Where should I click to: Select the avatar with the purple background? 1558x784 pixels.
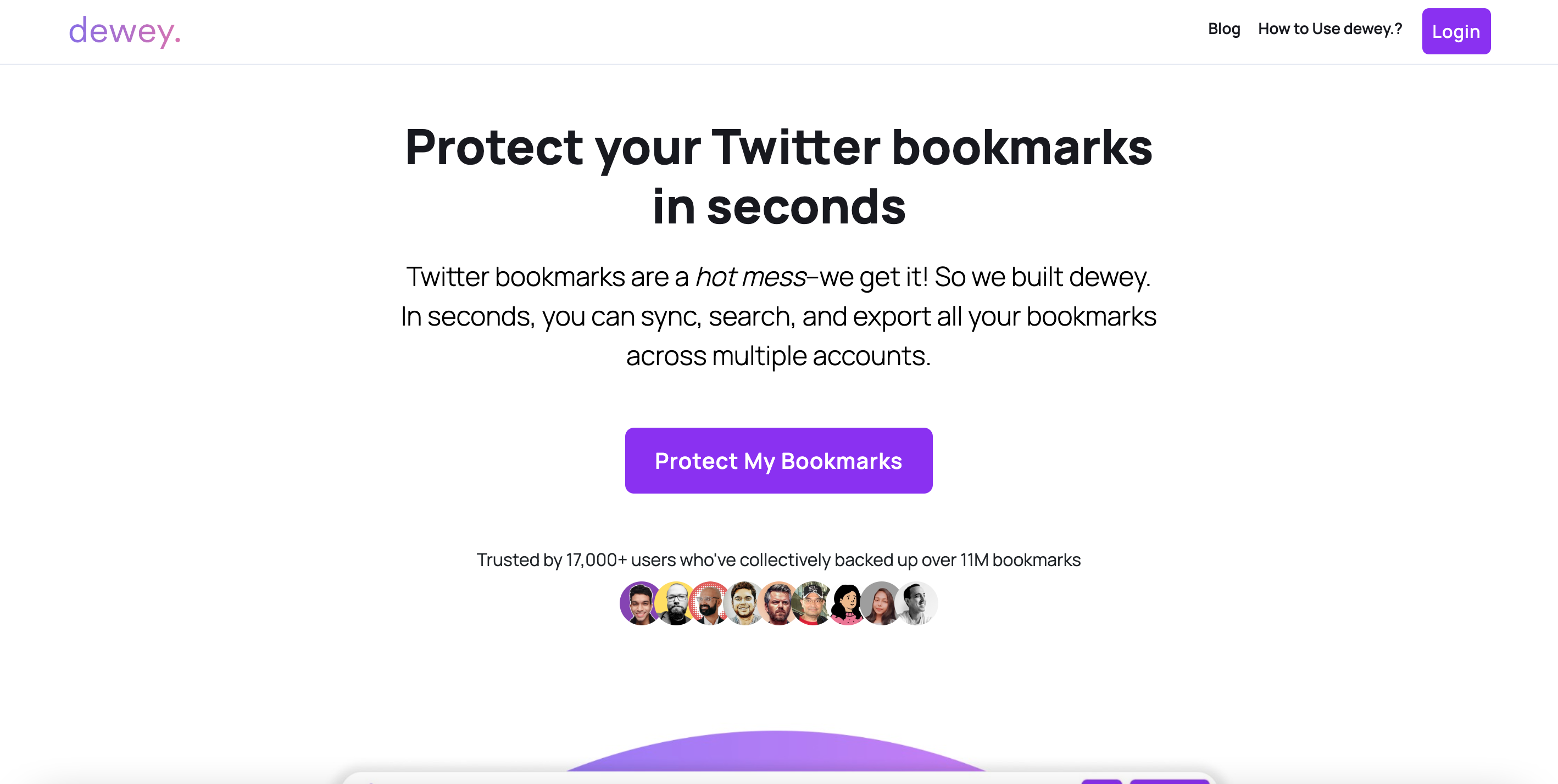[x=639, y=603]
